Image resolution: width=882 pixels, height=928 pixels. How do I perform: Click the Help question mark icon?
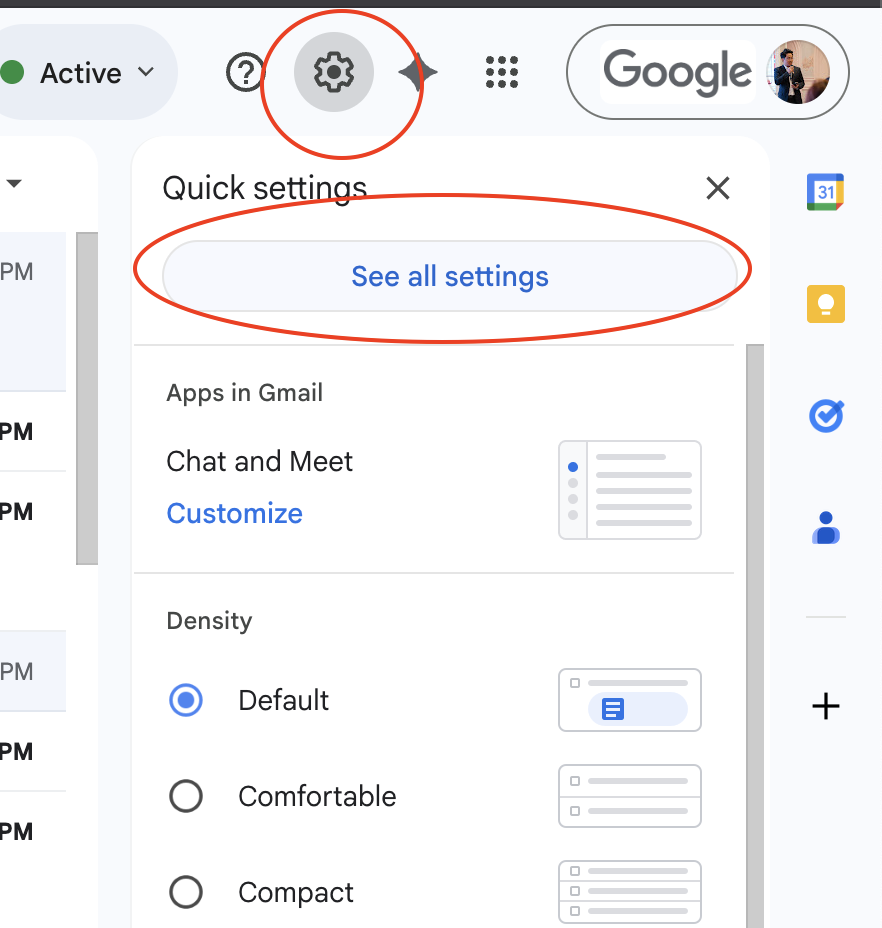tap(245, 73)
